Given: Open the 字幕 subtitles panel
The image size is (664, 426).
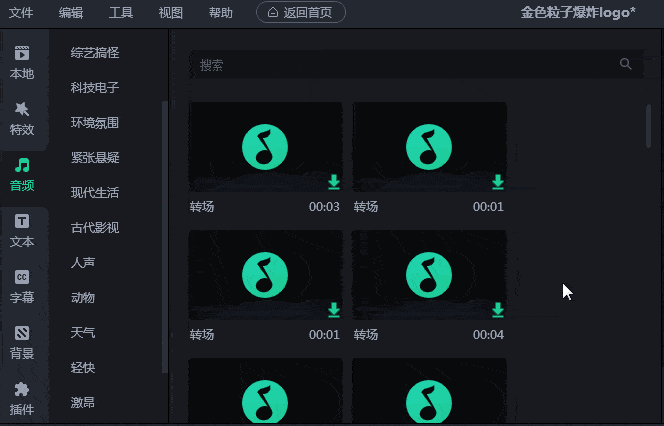Looking at the screenshot, I should (22, 287).
